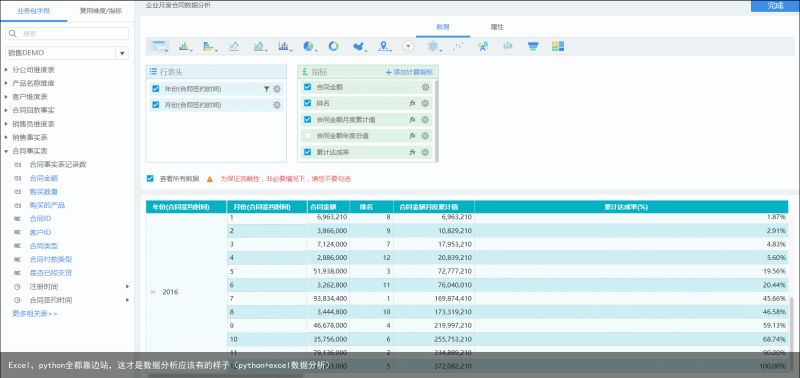
Task: Select the 合同ID field in tree
Action: coord(40,218)
